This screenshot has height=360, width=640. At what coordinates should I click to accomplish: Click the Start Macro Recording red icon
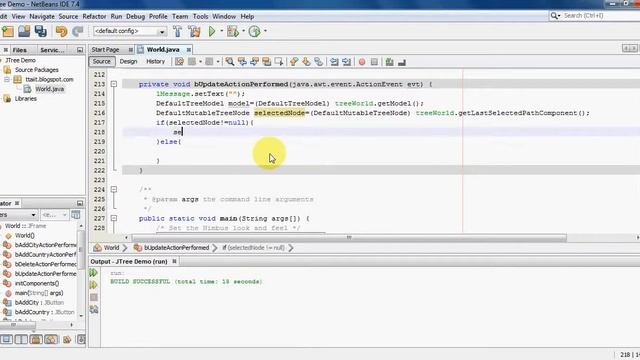click(x=362, y=62)
